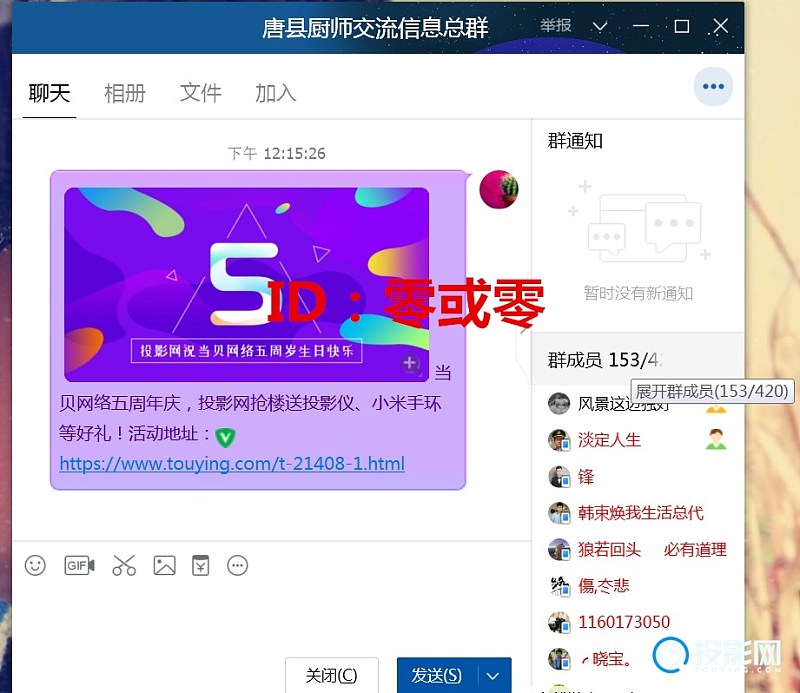Start a screenshot with the scissors icon
This screenshot has height=693, width=800.
[124, 565]
